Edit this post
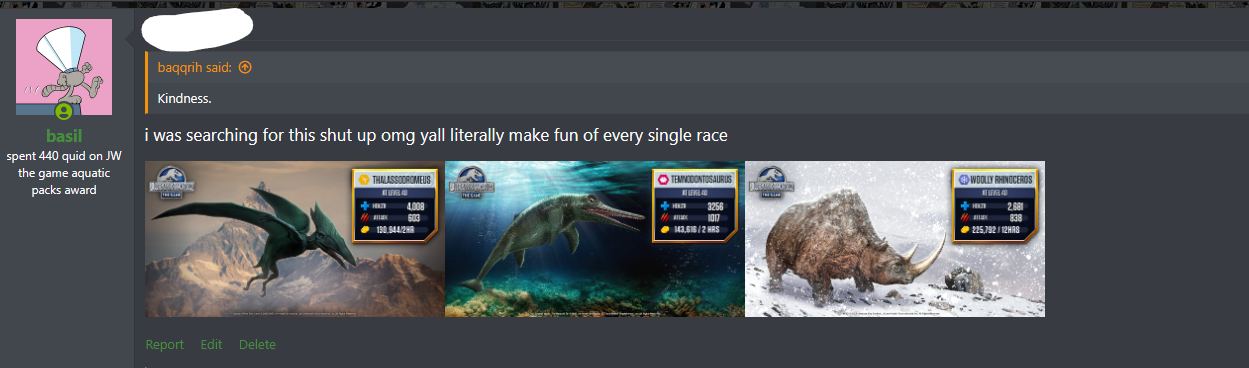The image size is (1249, 368). [211, 344]
